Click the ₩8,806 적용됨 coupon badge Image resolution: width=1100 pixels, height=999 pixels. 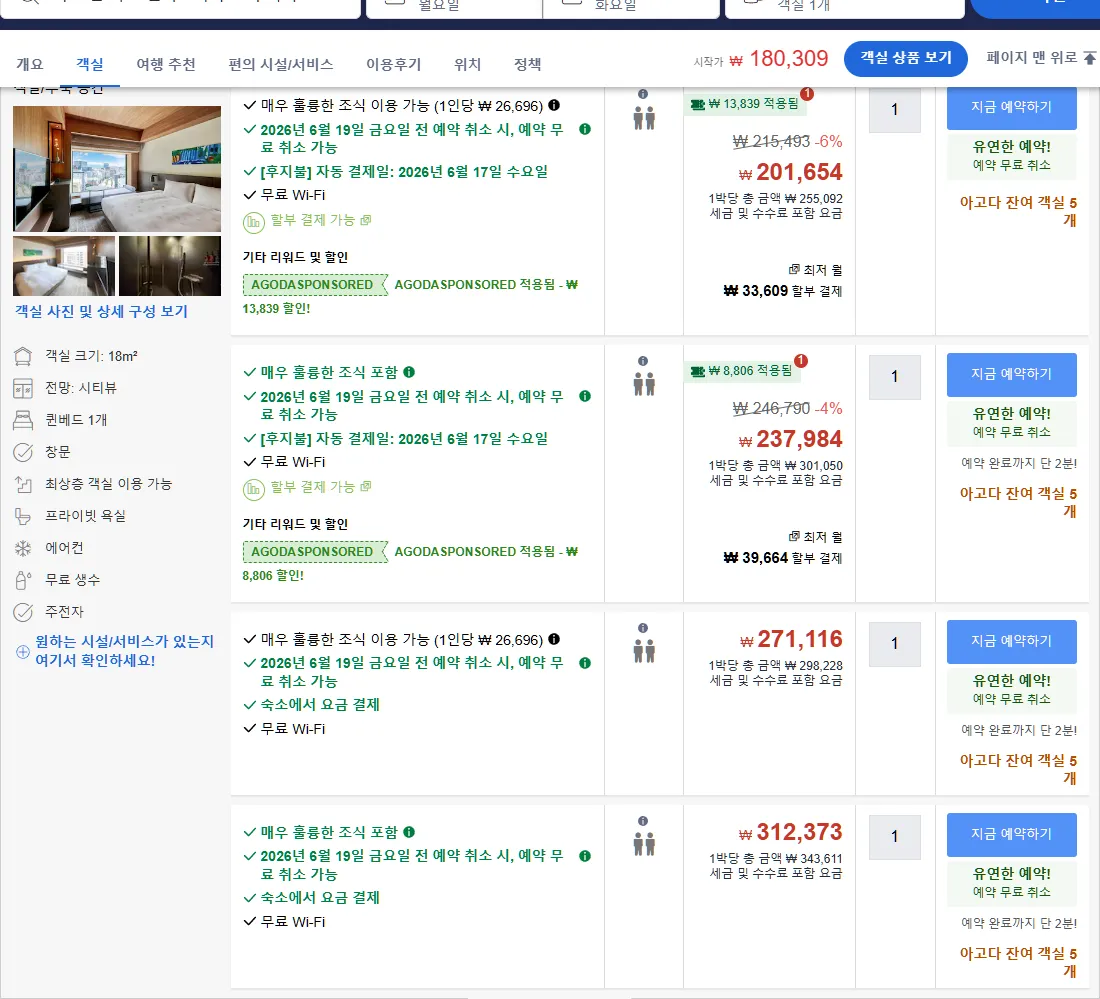[742, 371]
